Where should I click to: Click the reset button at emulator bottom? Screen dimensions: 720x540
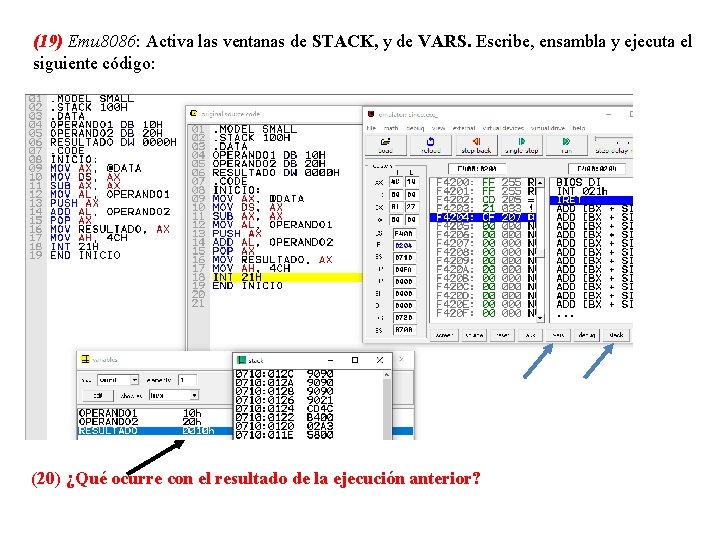[x=503, y=335]
